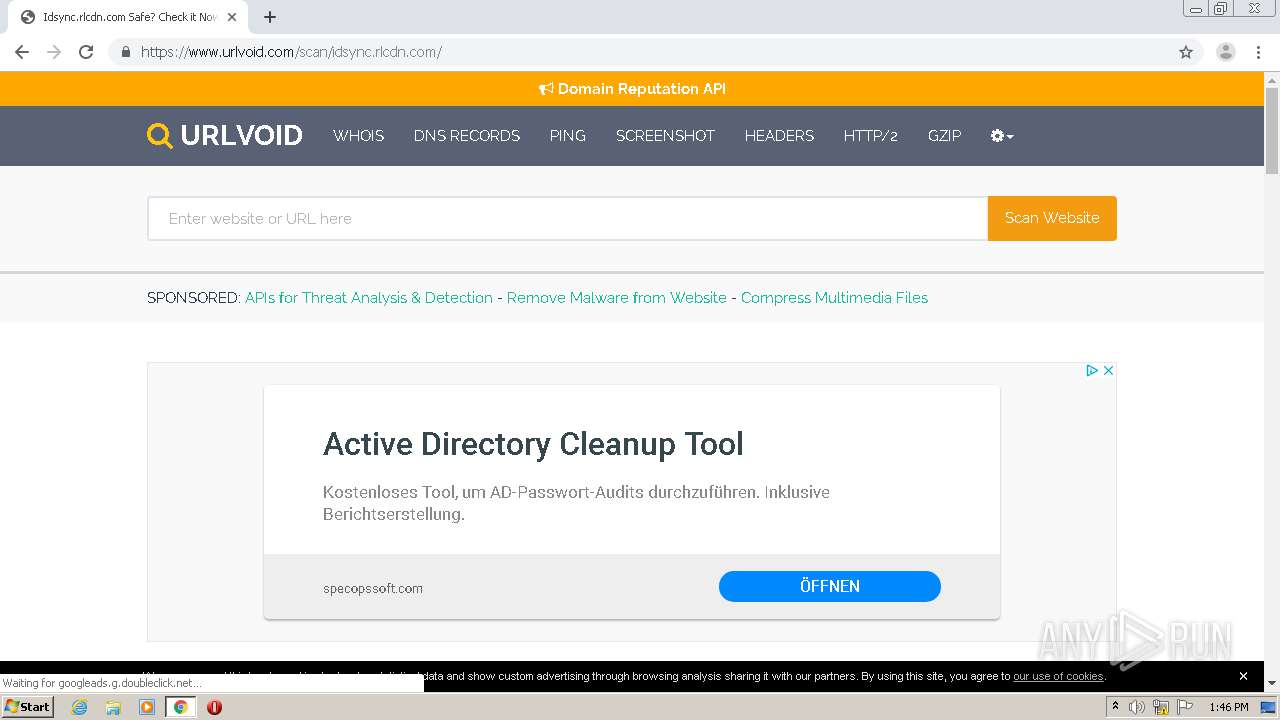Open the Windows Start menu
1280x720 pixels.
tap(27, 707)
